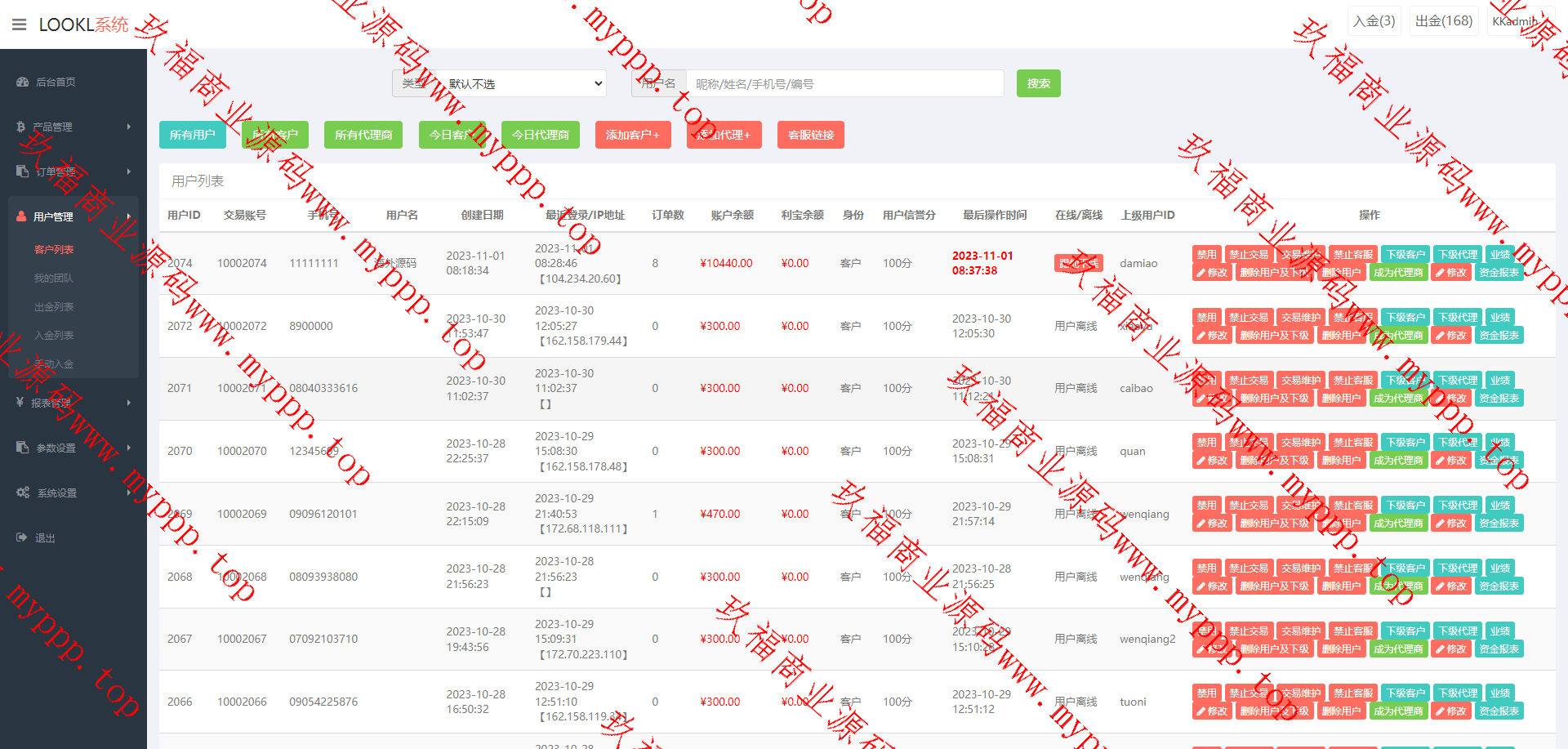The height and width of the screenshot is (749, 1568).
Task: Click first 修改 pencil button in row 2070
Action: point(1212,461)
